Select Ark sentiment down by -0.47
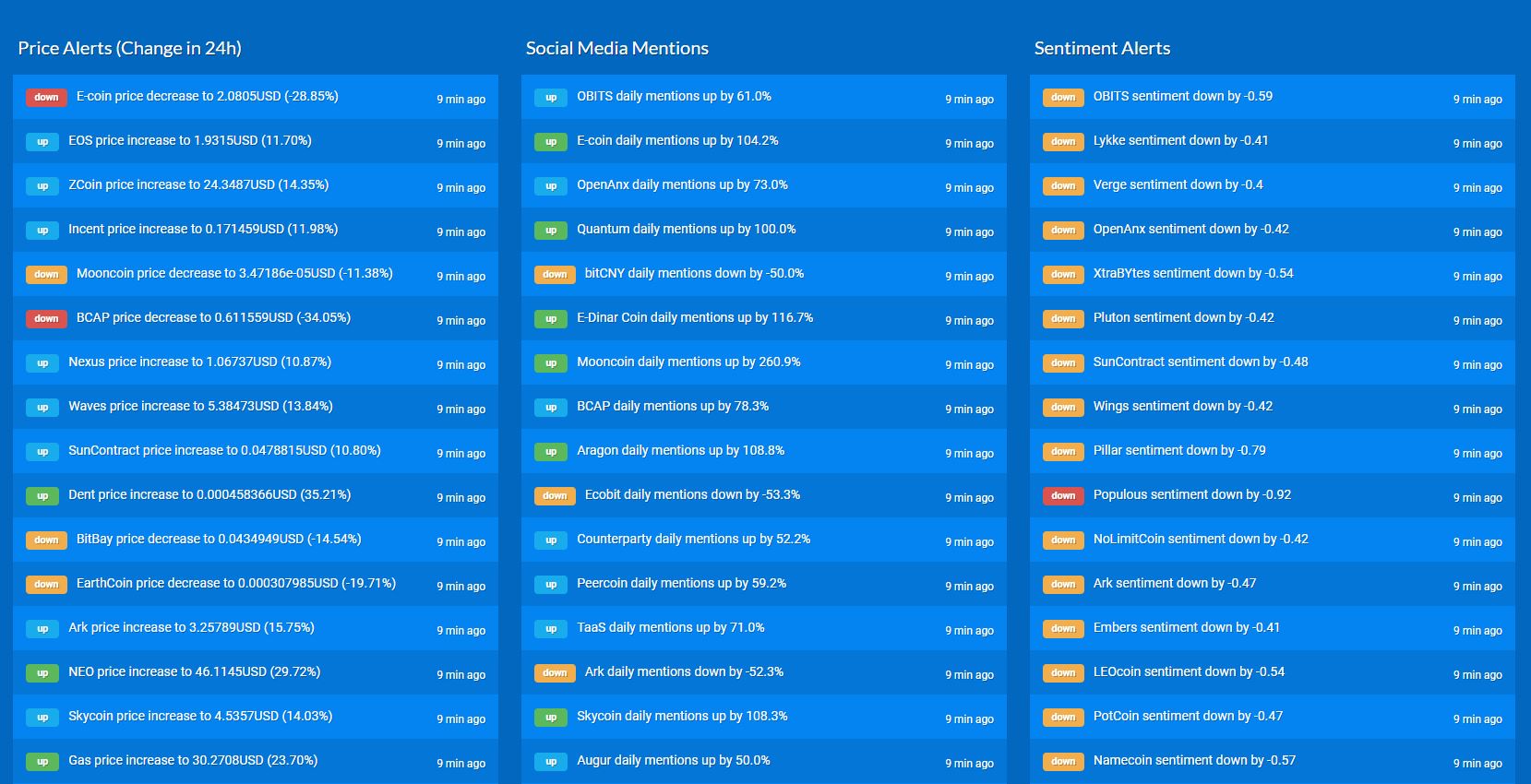The image size is (1531, 784). [x=1273, y=584]
